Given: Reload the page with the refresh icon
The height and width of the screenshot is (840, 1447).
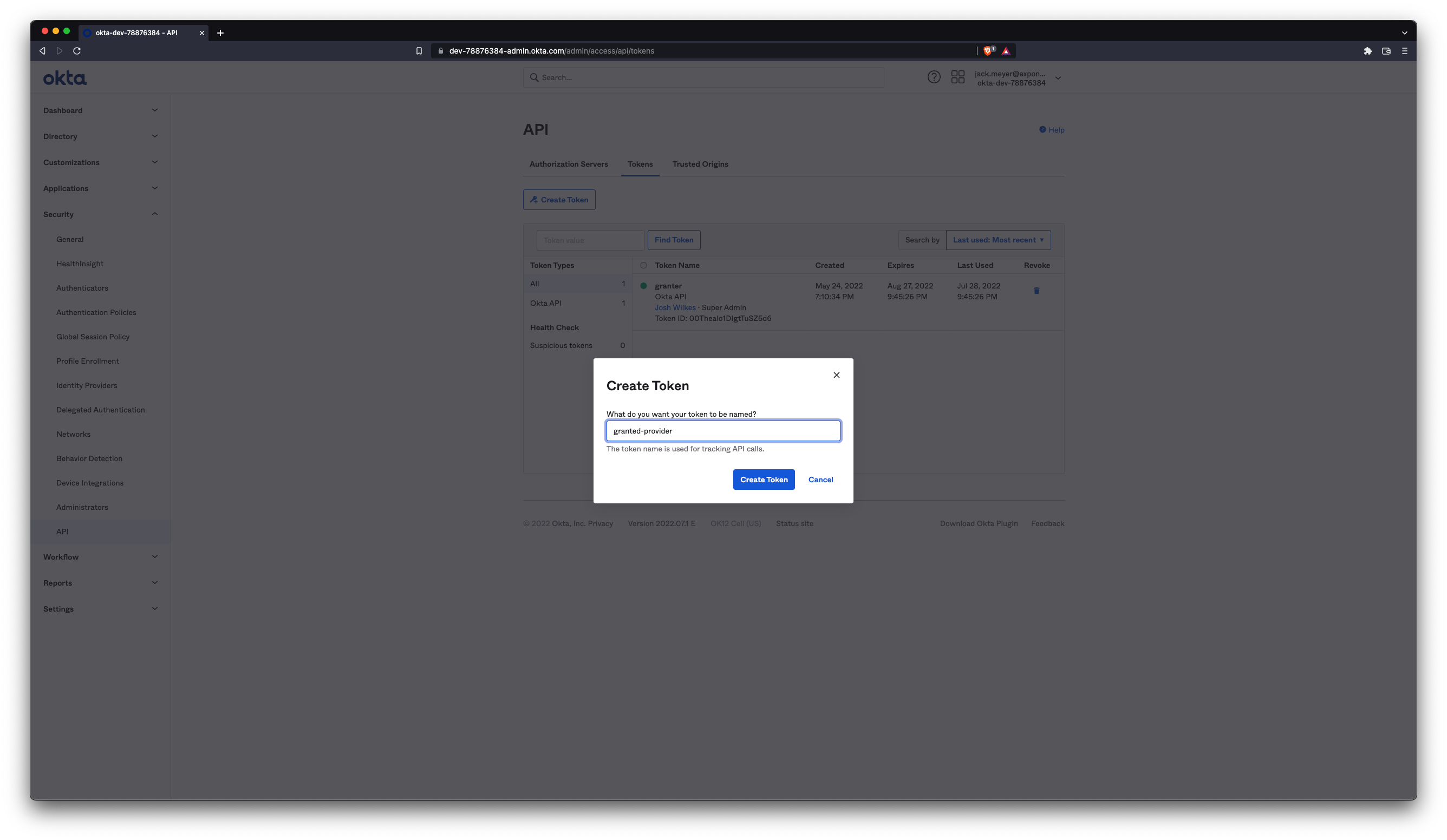Looking at the screenshot, I should (77, 50).
